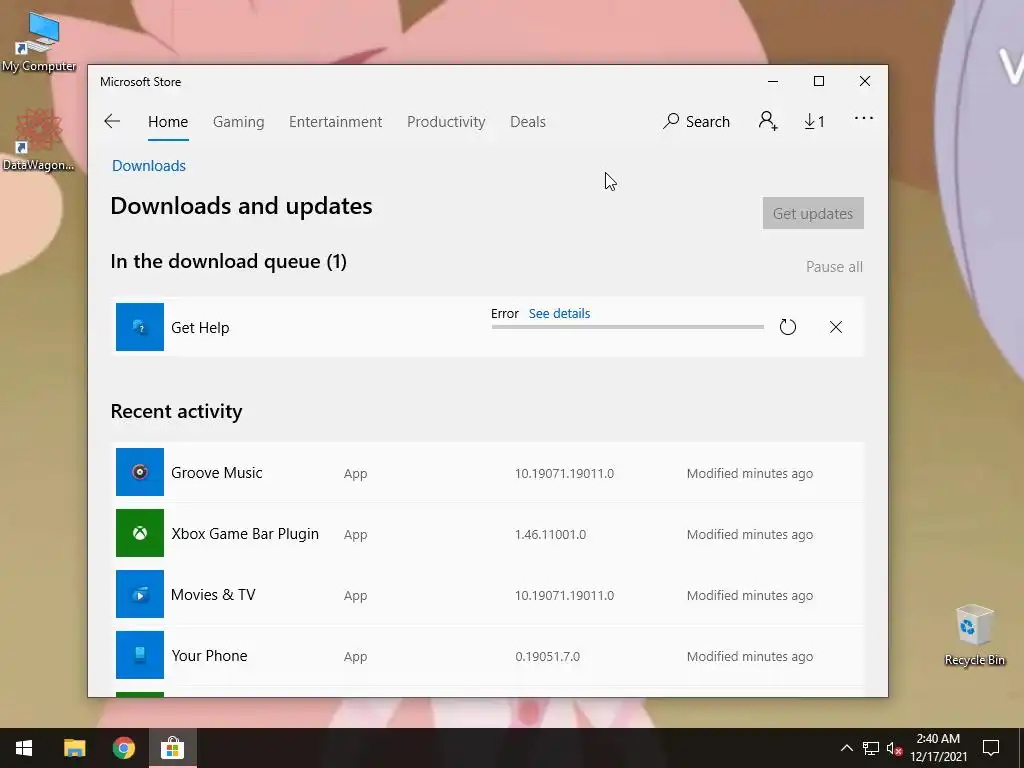This screenshot has height=768, width=1024.
Task: Click the Xbox Game Bar Plugin icon
Action: [x=140, y=533]
